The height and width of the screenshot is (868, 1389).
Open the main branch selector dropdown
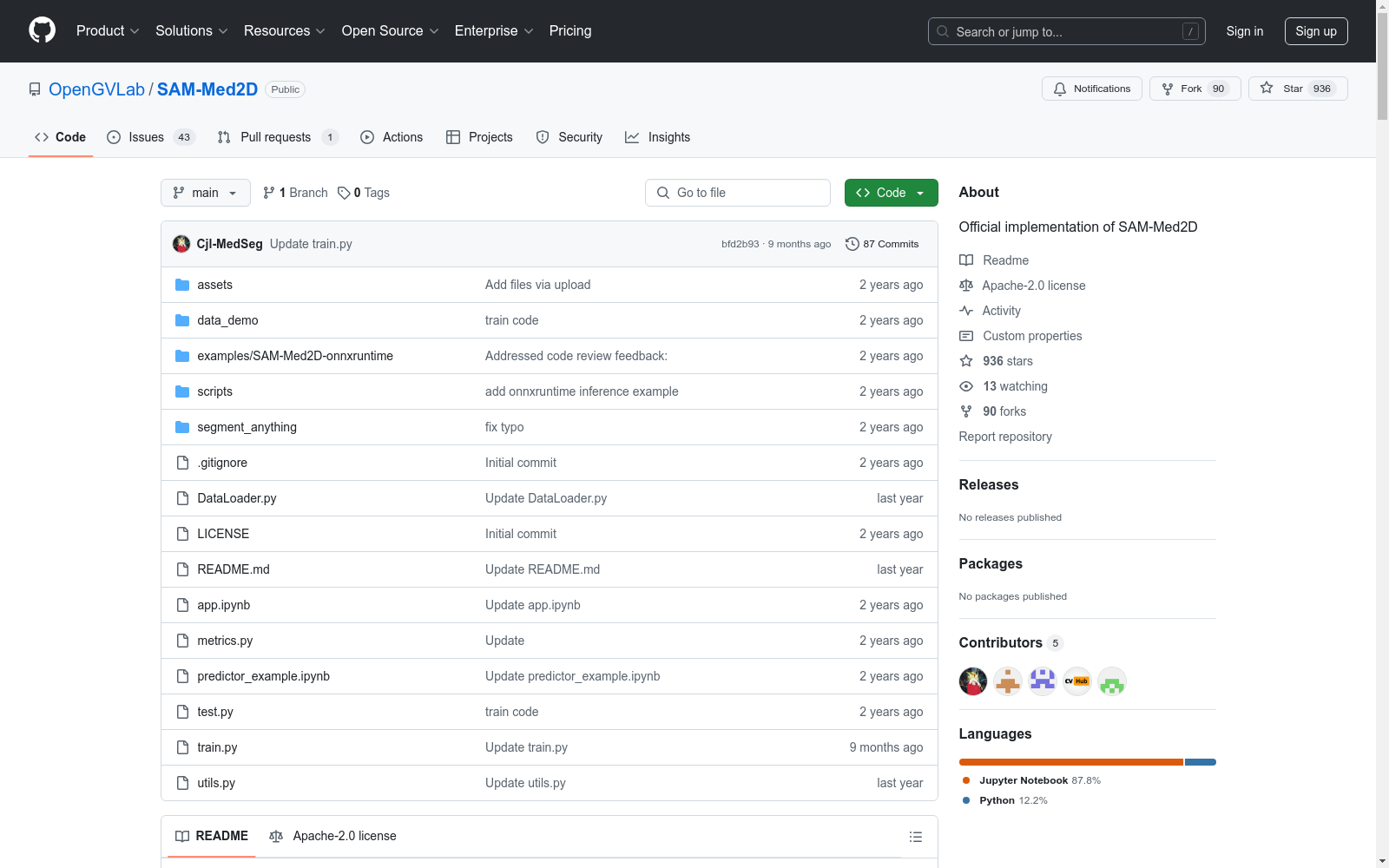[x=206, y=193]
